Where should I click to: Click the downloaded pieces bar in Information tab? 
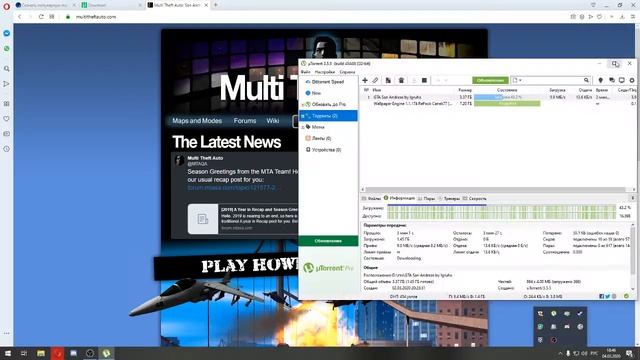coord(502,208)
